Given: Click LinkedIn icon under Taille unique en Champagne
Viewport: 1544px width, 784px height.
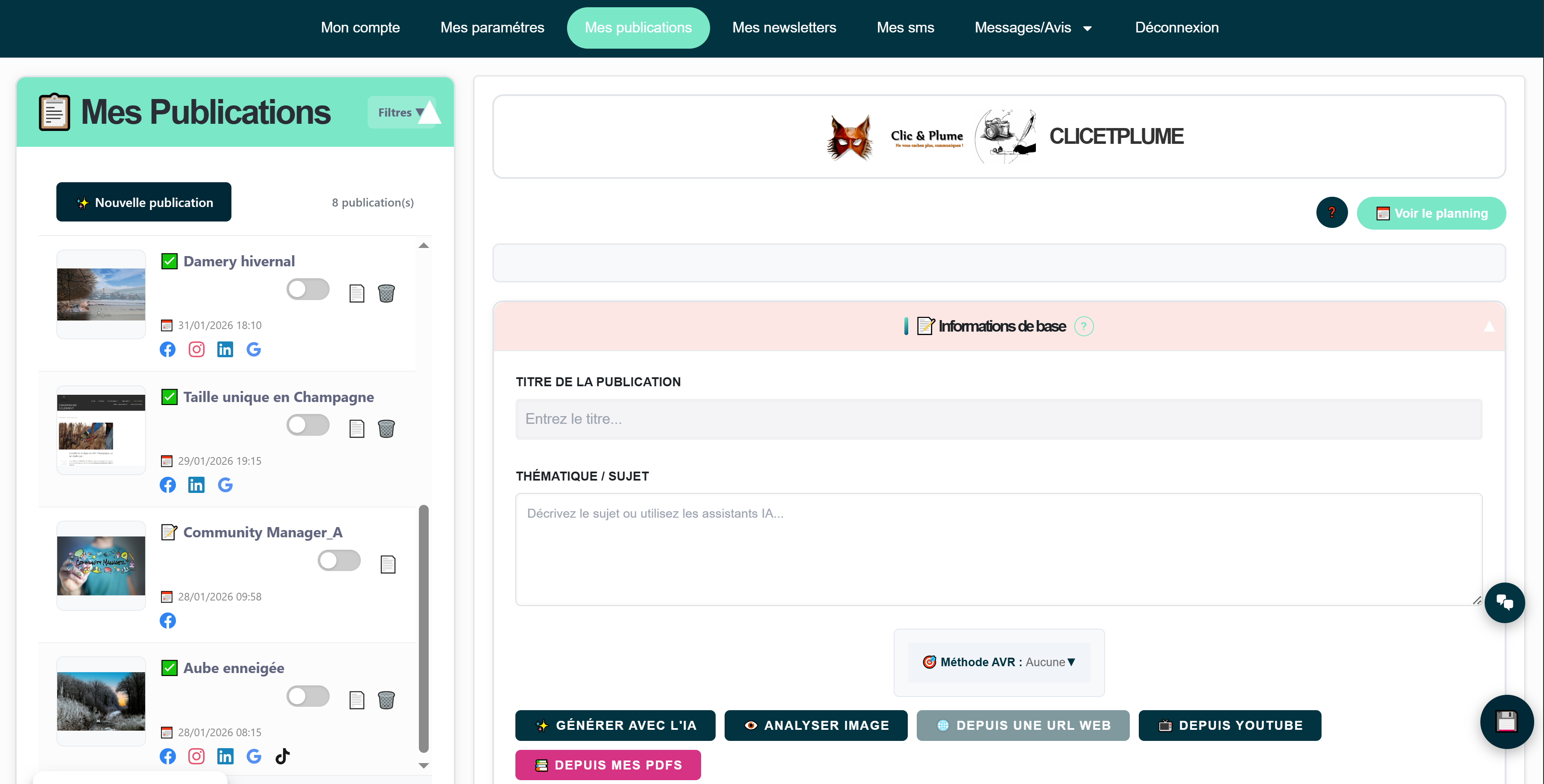Looking at the screenshot, I should (196, 485).
